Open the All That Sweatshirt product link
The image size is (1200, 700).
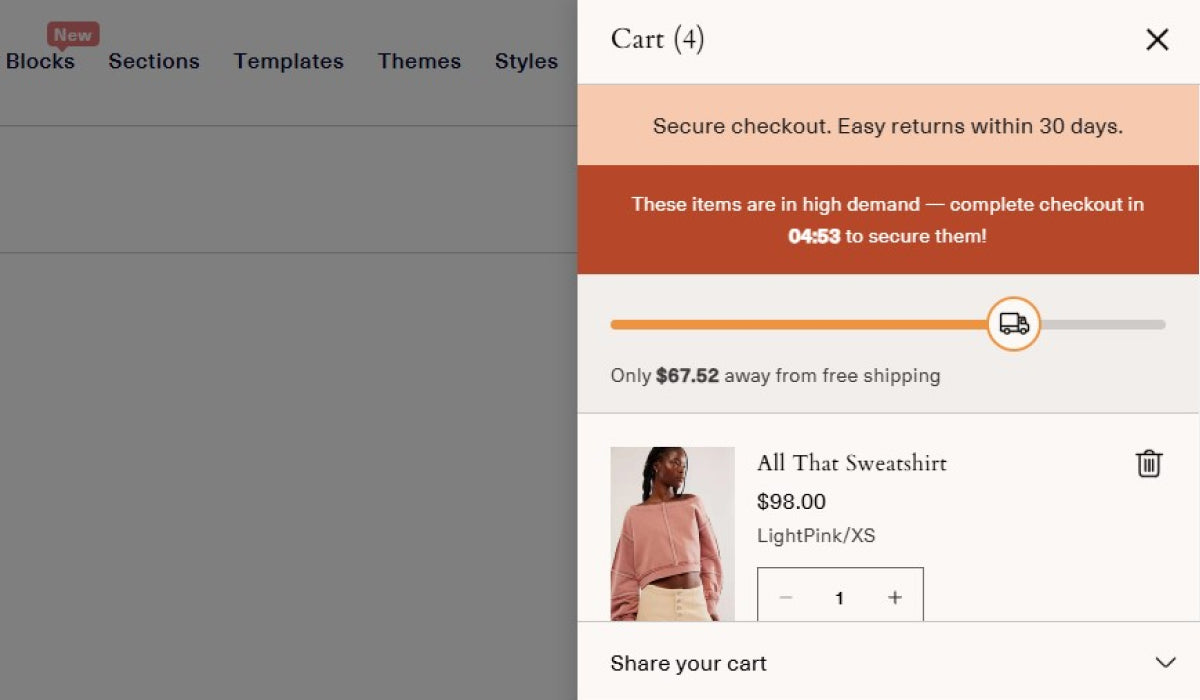coord(851,463)
